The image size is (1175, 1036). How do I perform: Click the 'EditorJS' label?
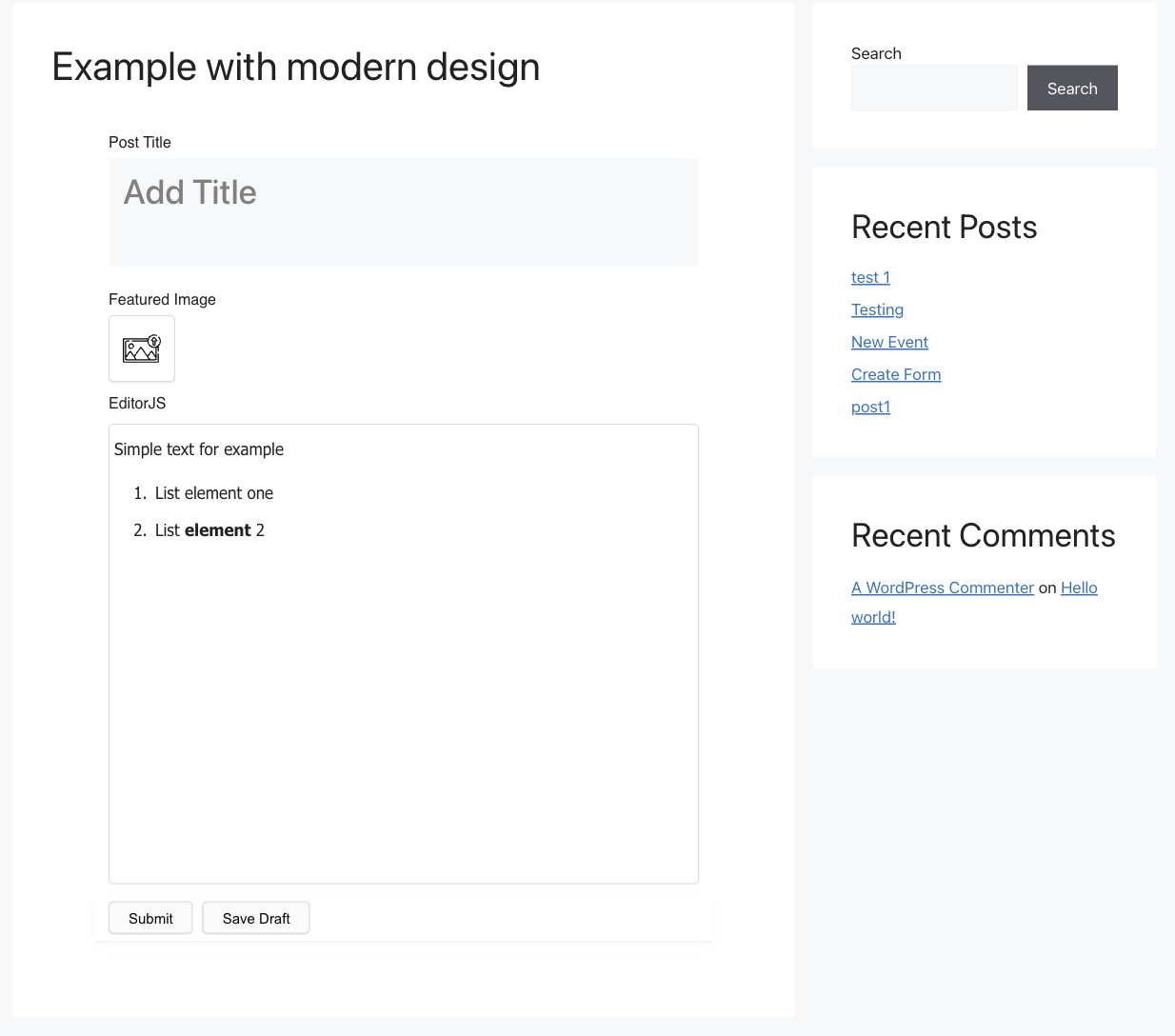pyautogui.click(x=137, y=403)
